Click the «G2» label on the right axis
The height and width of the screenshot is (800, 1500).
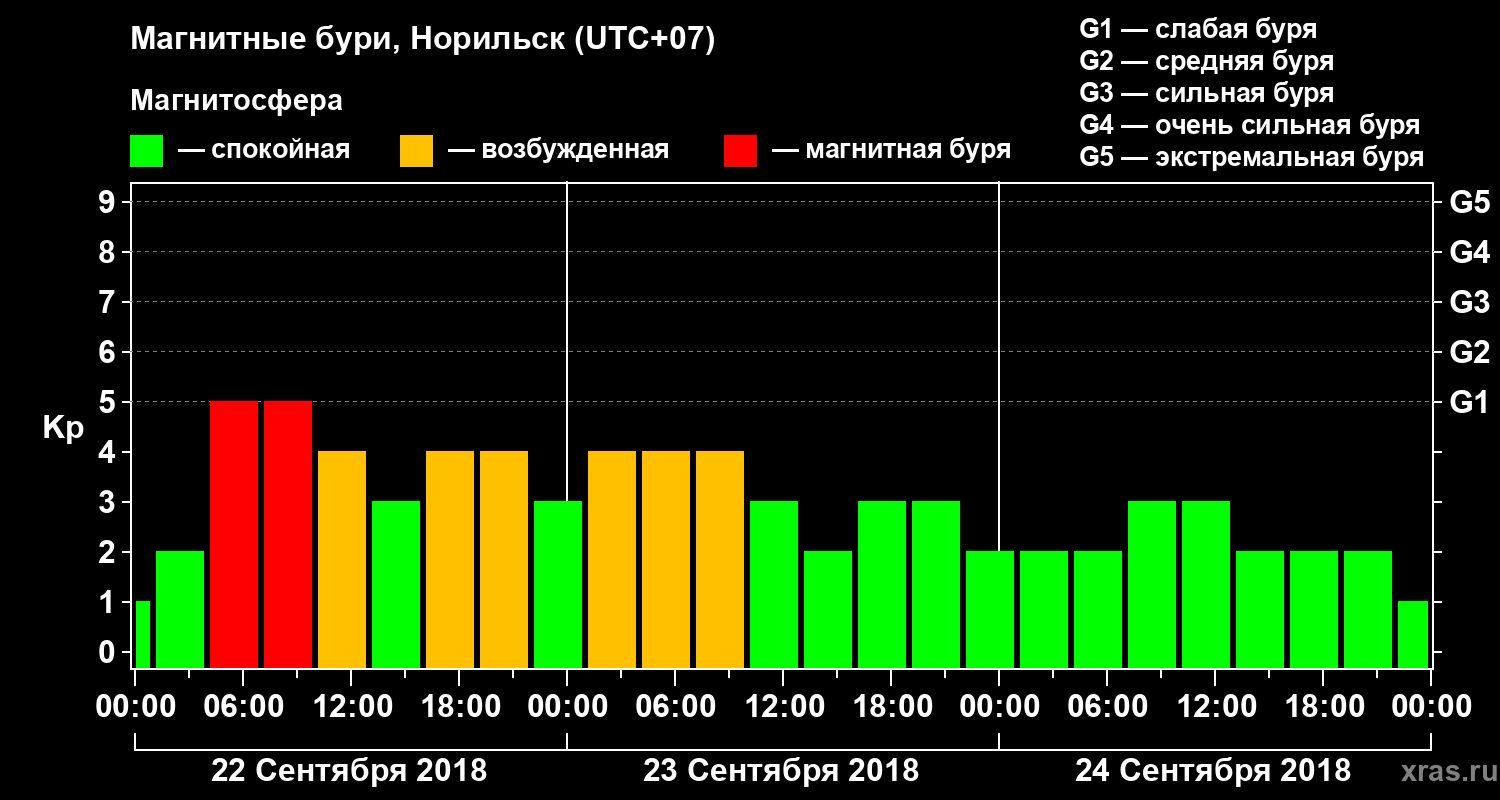1470,352
